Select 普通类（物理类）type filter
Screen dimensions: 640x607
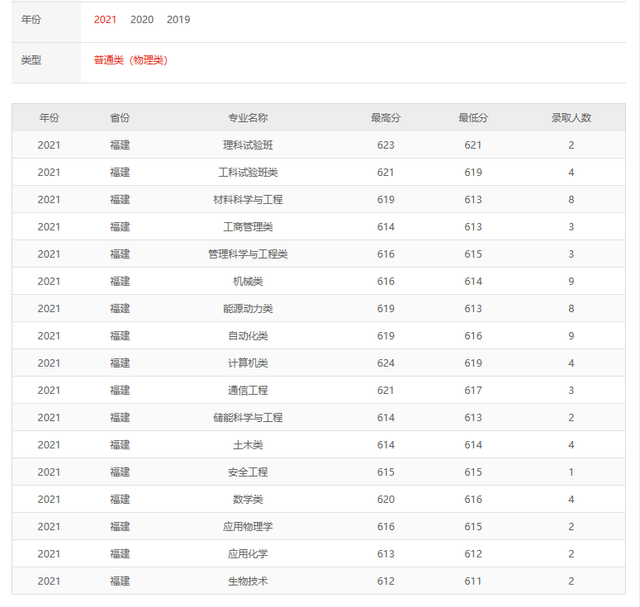tap(131, 60)
